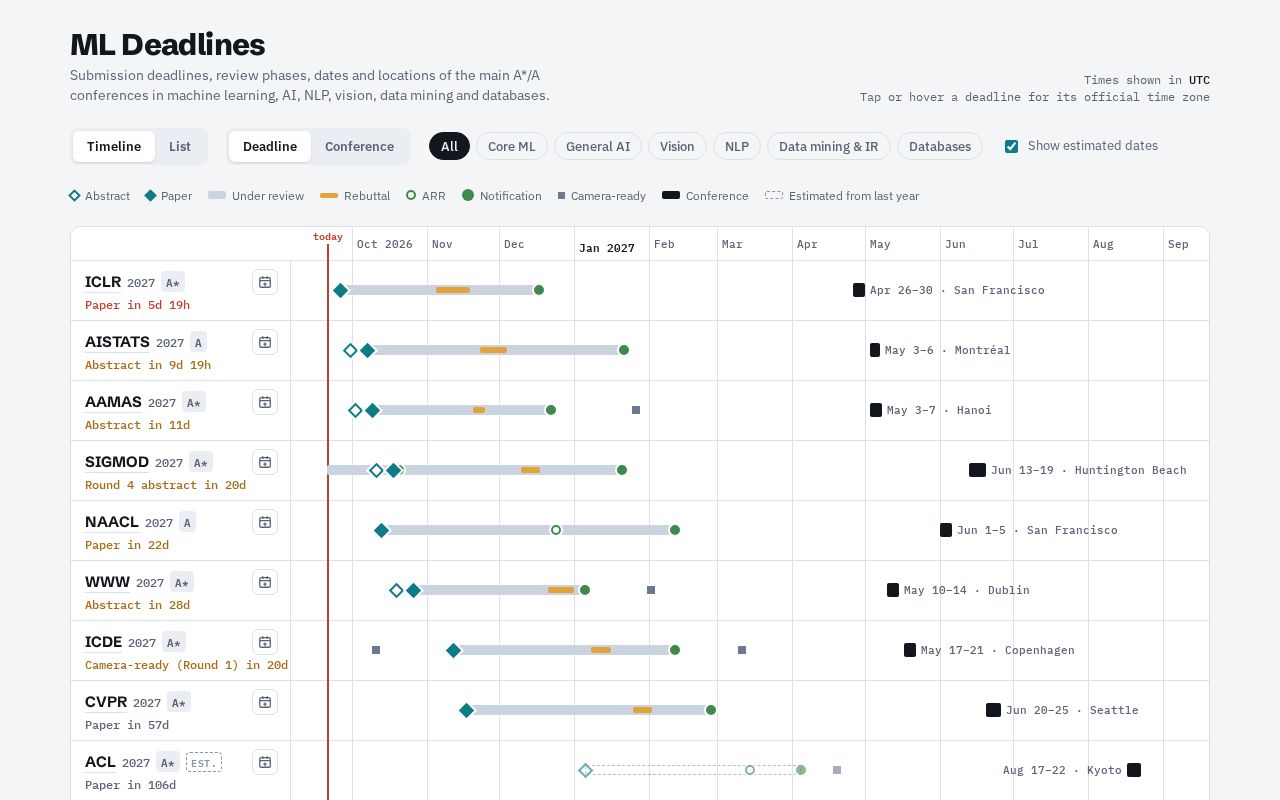Click the ICLR paper deadline diamond marker

340,290
